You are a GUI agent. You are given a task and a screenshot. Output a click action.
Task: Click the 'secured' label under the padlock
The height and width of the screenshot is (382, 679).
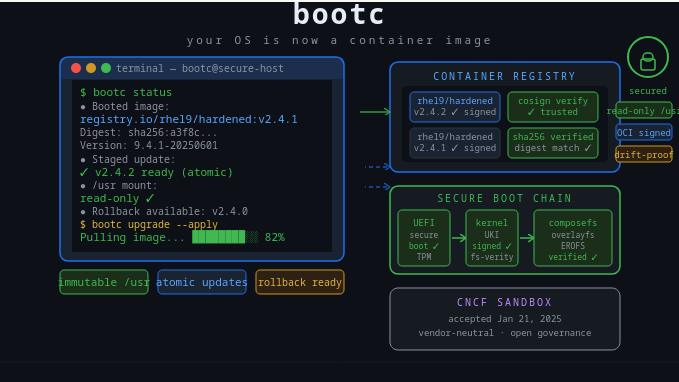pyautogui.click(x=648, y=91)
